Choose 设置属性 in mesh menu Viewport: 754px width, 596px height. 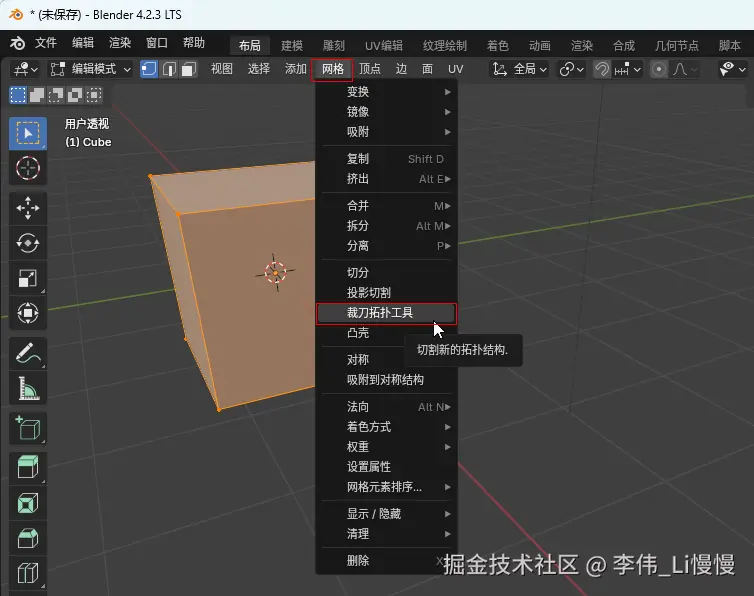(386, 467)
